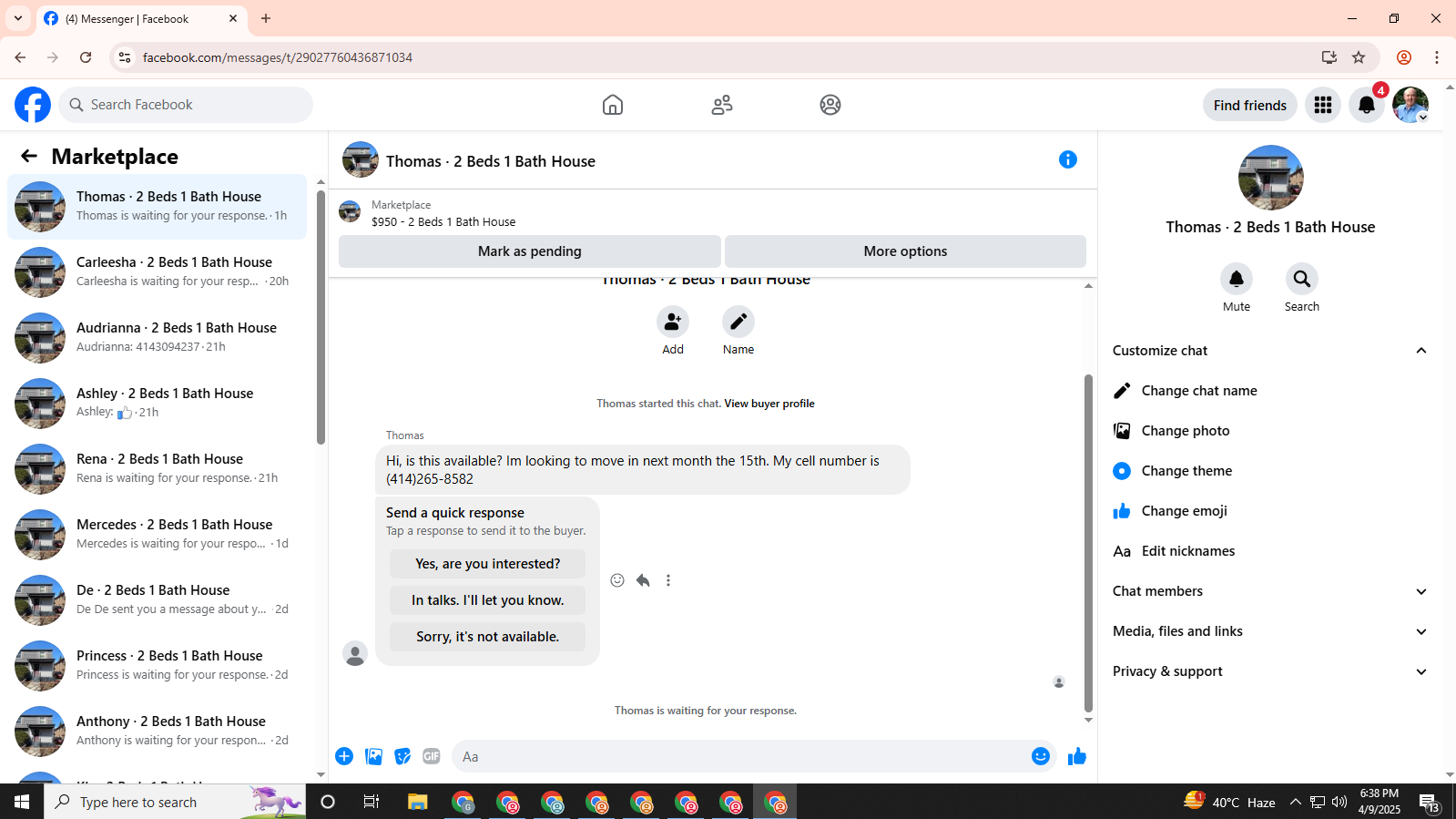Open Mercedes 2 Beds 1 Bath House chat
Viewport: 1456px width, 819px height.
[157, 535]
